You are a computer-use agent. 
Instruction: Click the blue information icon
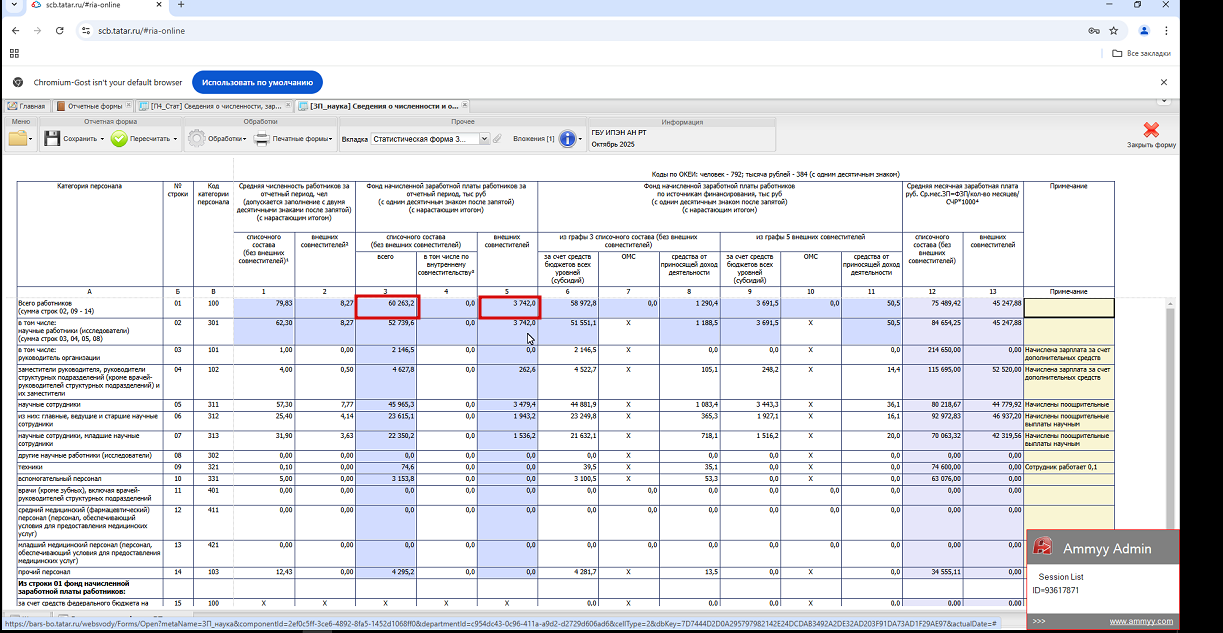[569, 139]
